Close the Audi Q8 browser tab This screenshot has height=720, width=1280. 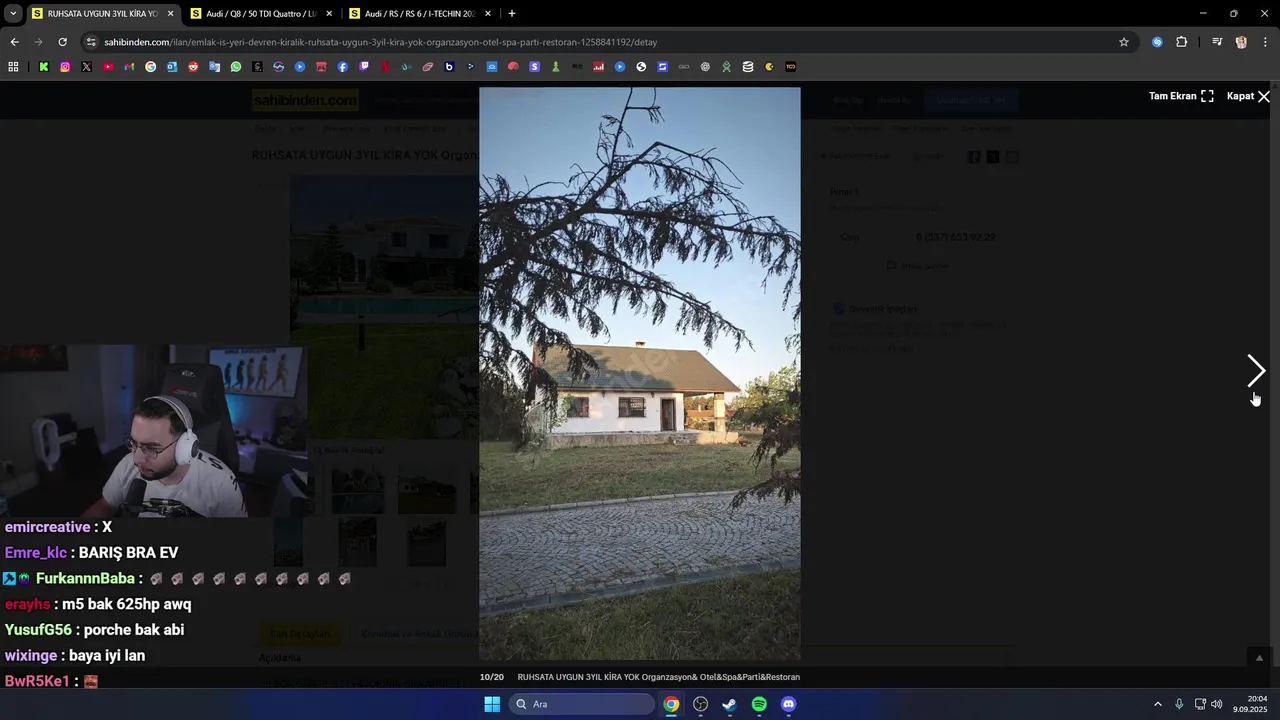[329, 14]
